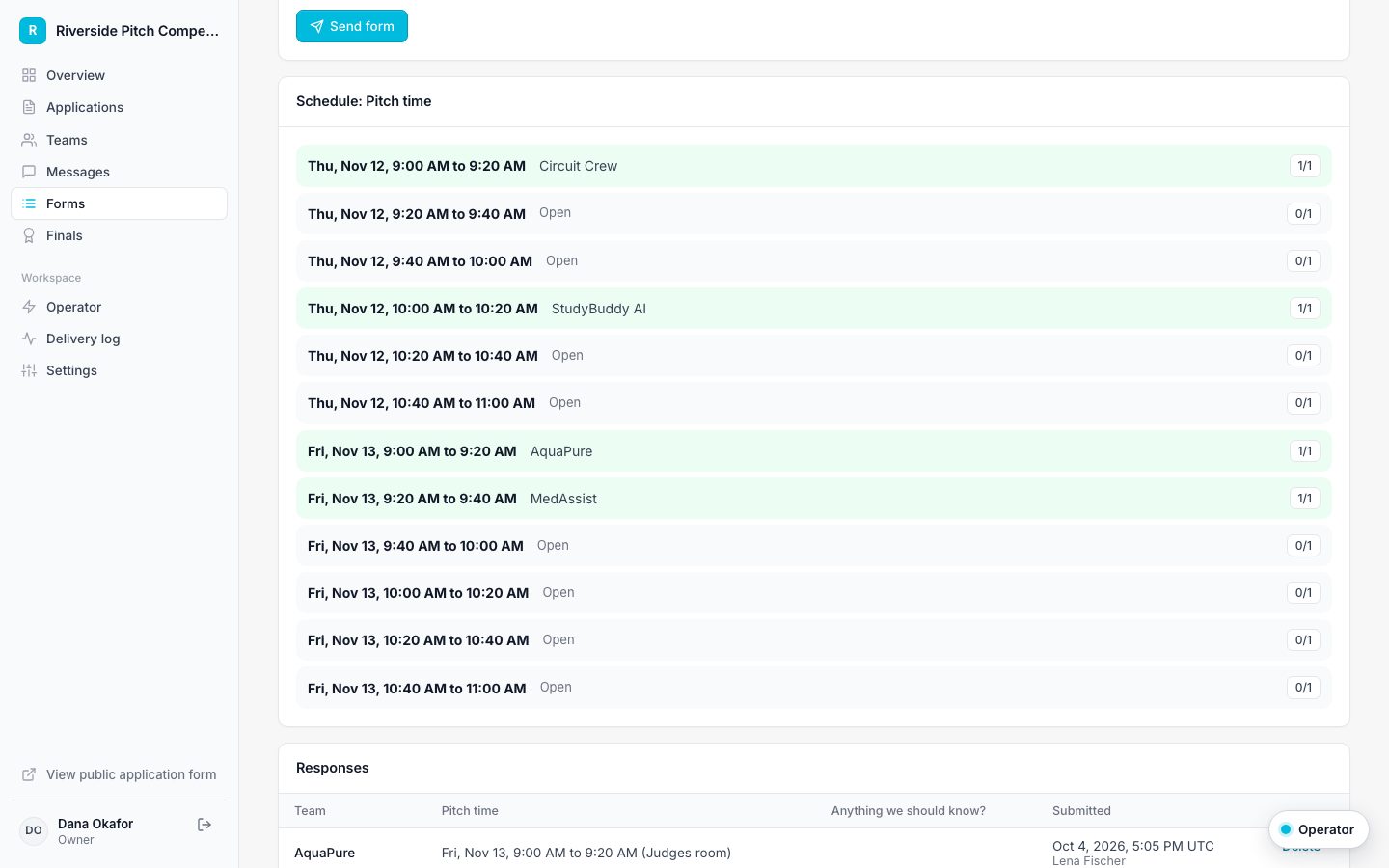
Task: Click the DO user avatar
Action: [34, 830]
